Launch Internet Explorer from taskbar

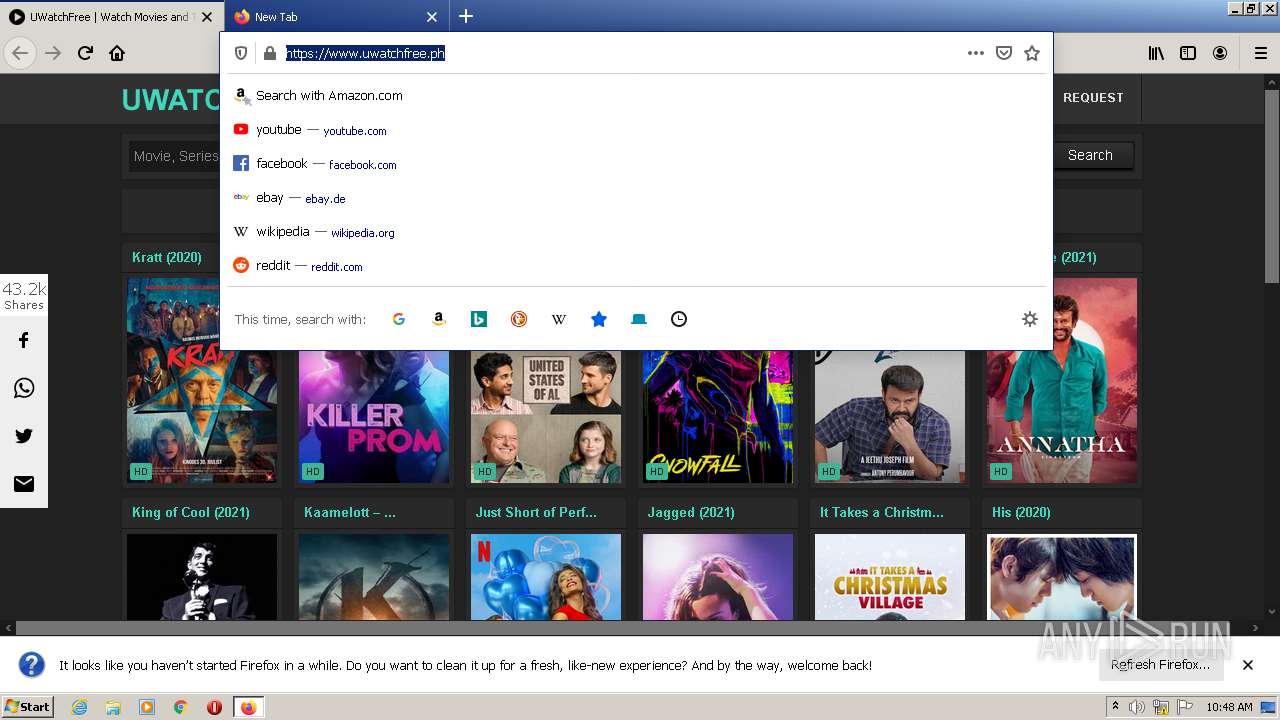79,707
